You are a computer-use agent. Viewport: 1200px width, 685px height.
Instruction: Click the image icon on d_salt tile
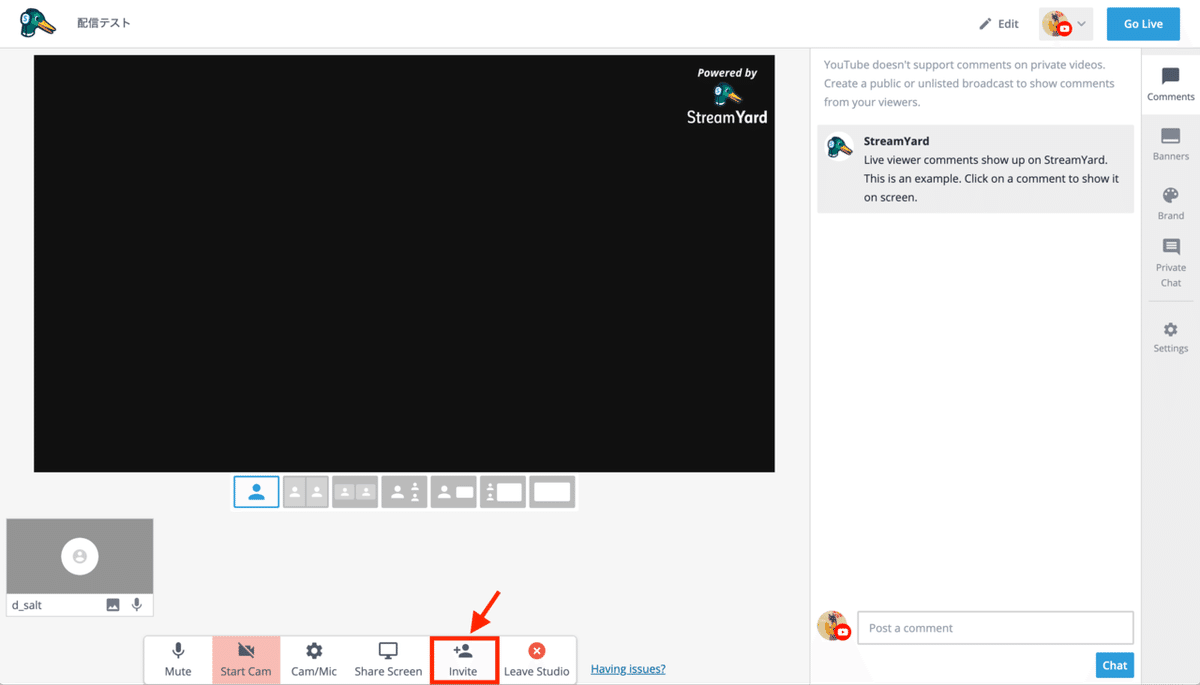tap(113, 605)
